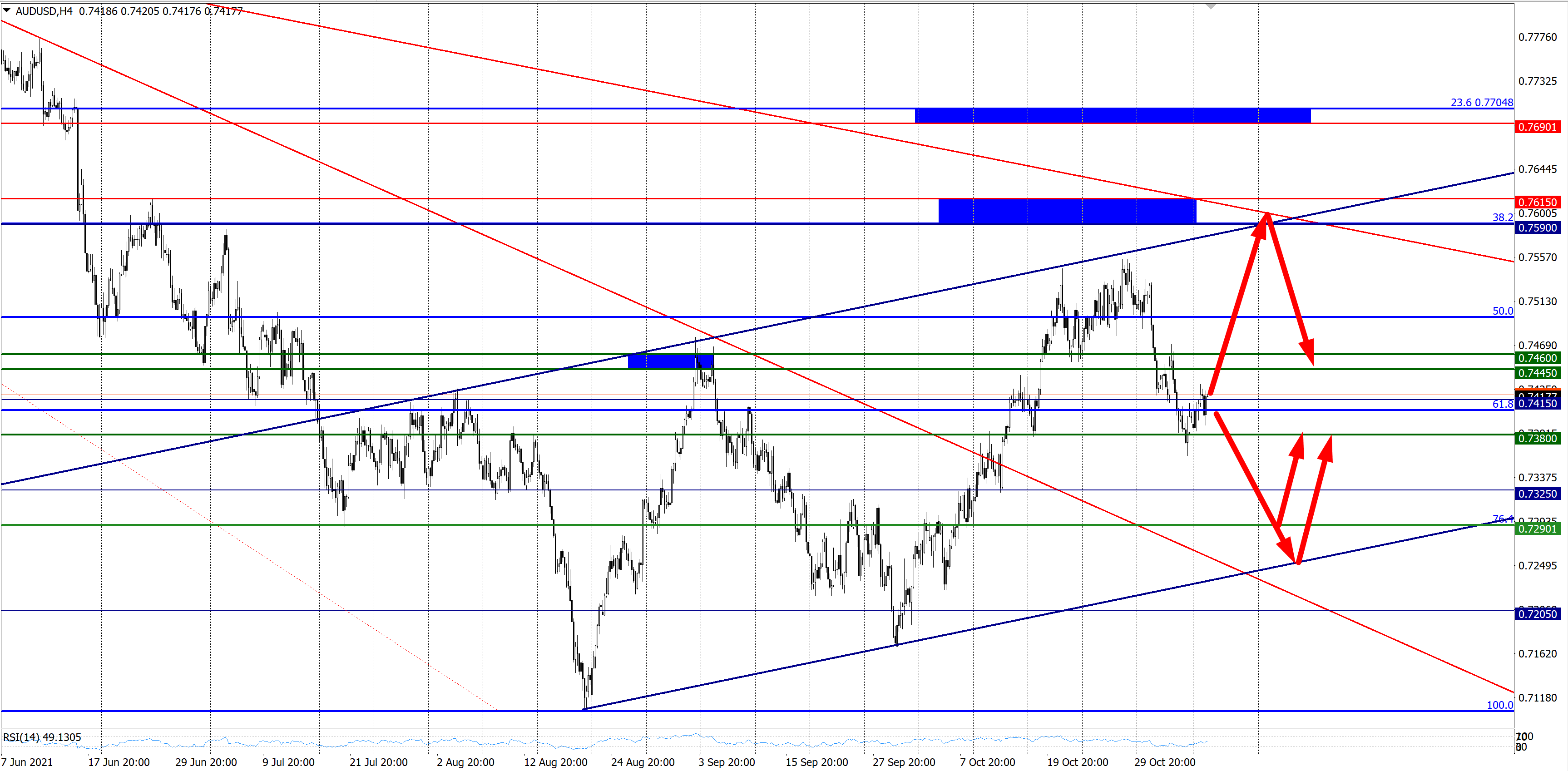
Task: Click the green 0.74450 price label
Action: (x=1537, y=373)
